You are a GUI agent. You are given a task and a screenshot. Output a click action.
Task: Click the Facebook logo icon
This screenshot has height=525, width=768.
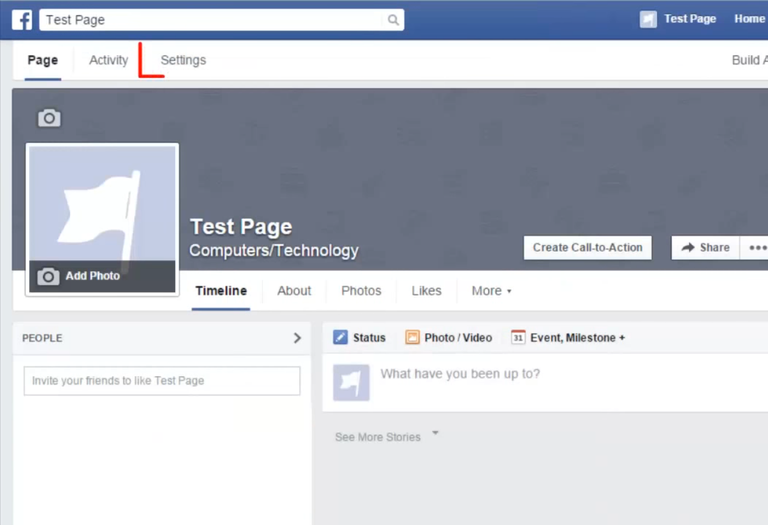(22, 19)
